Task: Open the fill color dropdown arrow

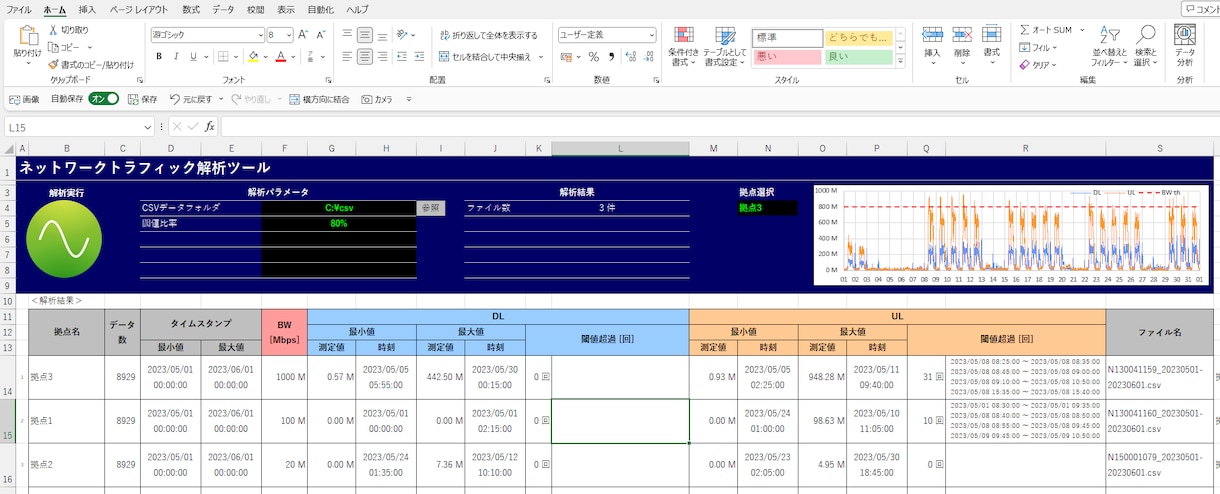Action: (x=265, y=57)
